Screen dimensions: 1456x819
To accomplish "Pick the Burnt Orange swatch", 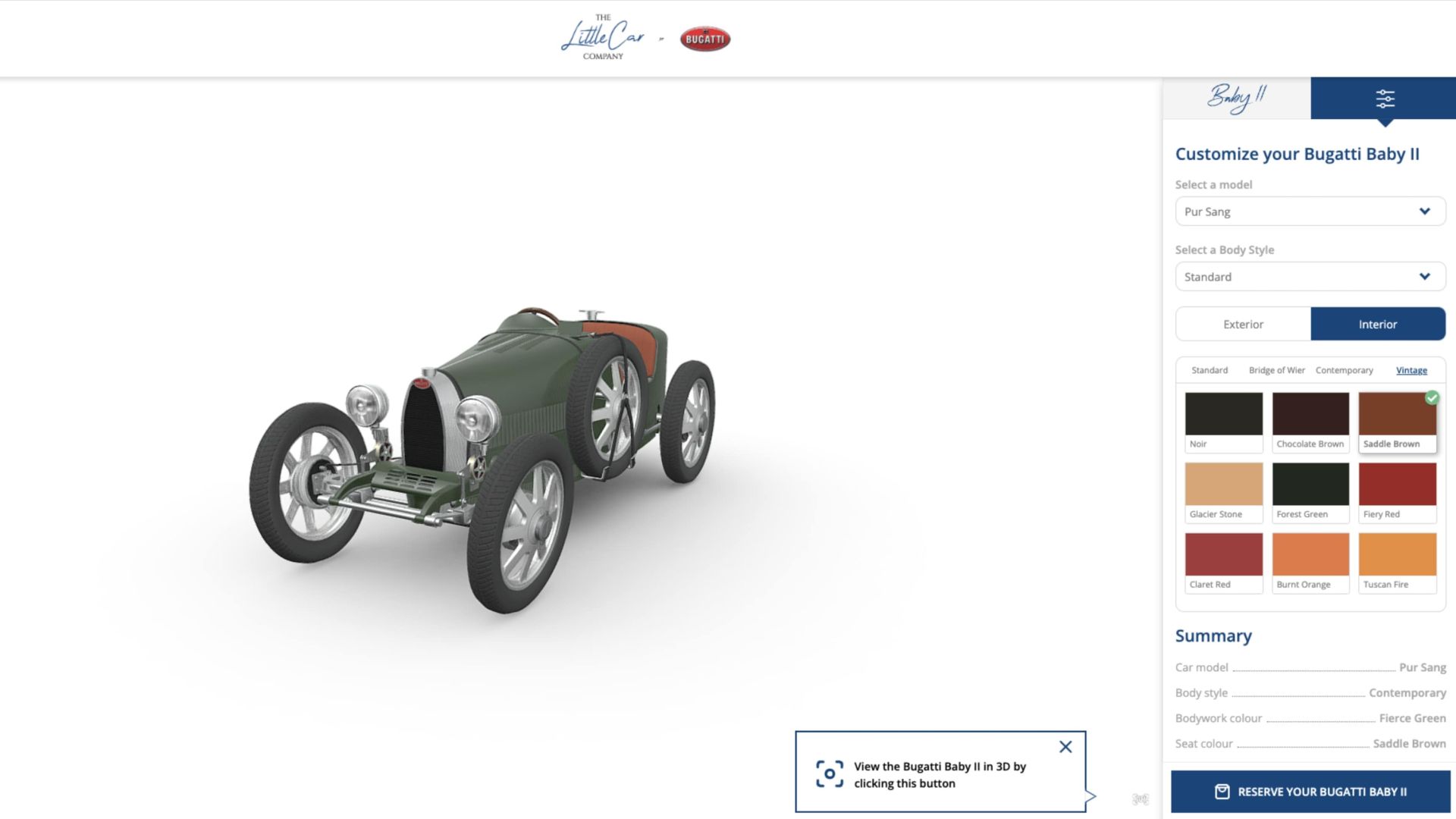I will coord(1310,563).
